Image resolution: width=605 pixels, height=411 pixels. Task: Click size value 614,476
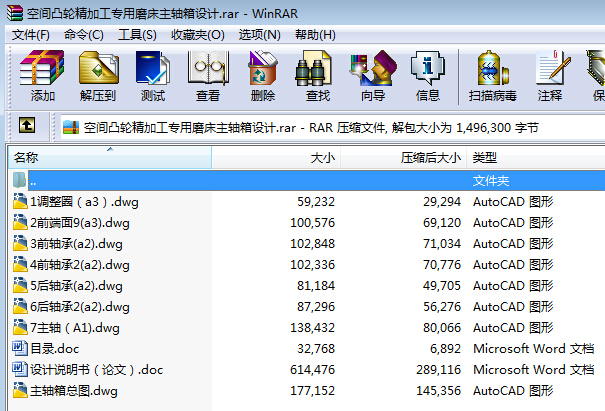tap(313, 370)
